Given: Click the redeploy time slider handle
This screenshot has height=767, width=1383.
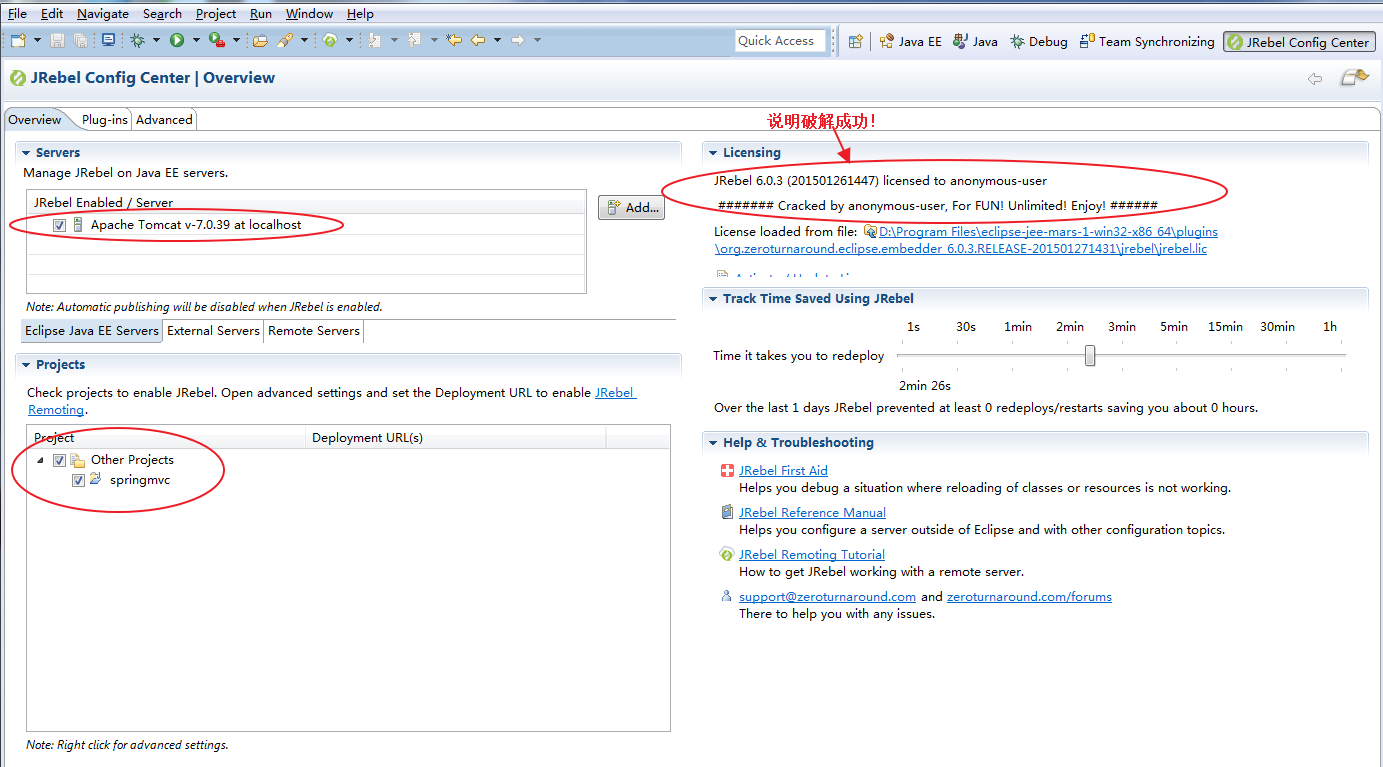Looking at the screenshot, I should 1090,356.
